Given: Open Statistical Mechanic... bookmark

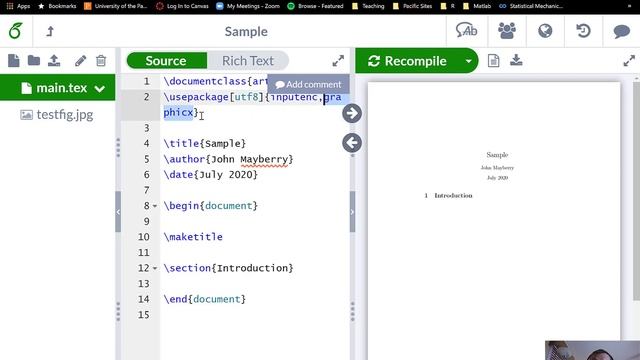Looking at the screenshot, I should point(531,6).
